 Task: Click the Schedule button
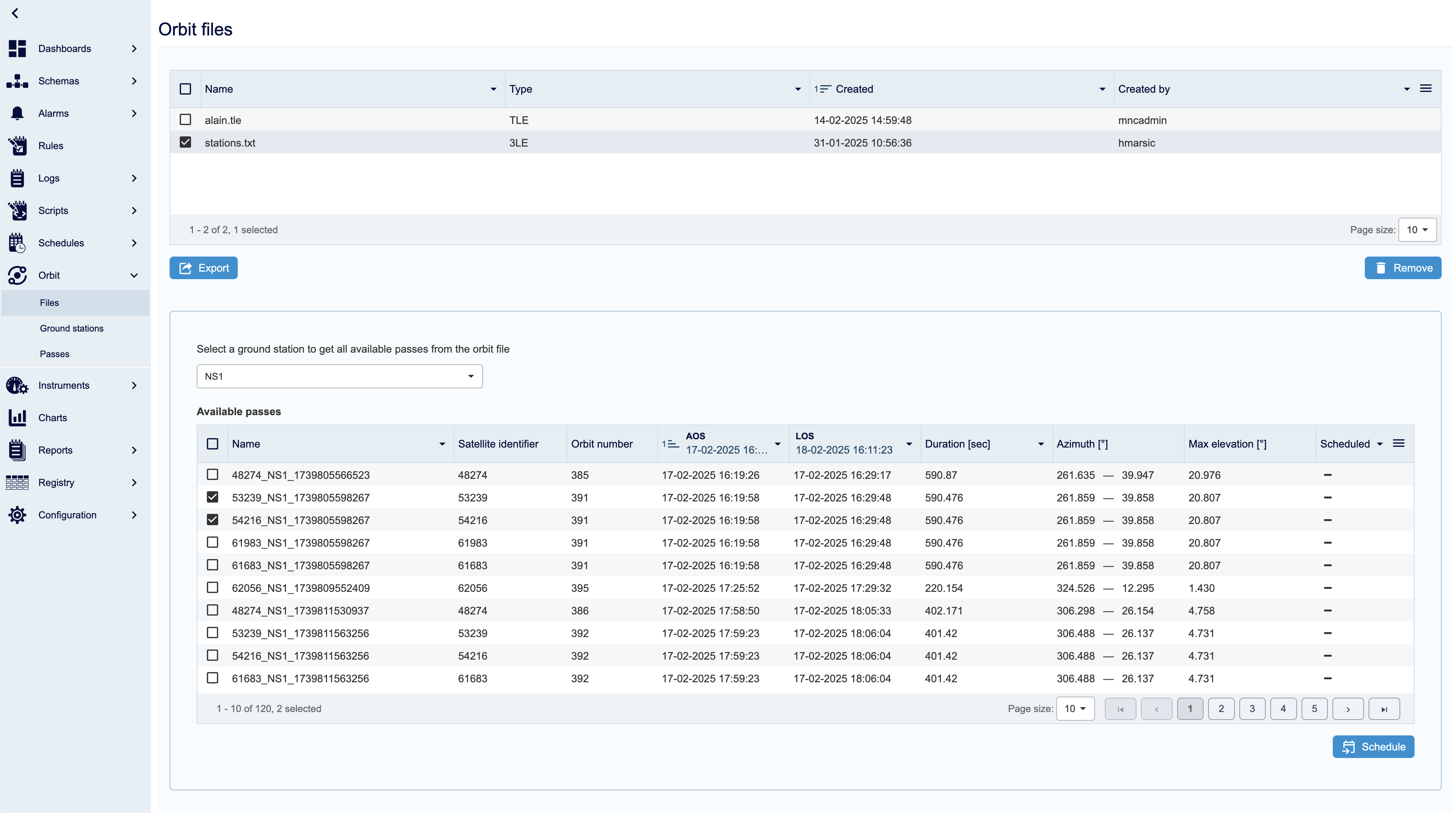[x=1373, y=747]
